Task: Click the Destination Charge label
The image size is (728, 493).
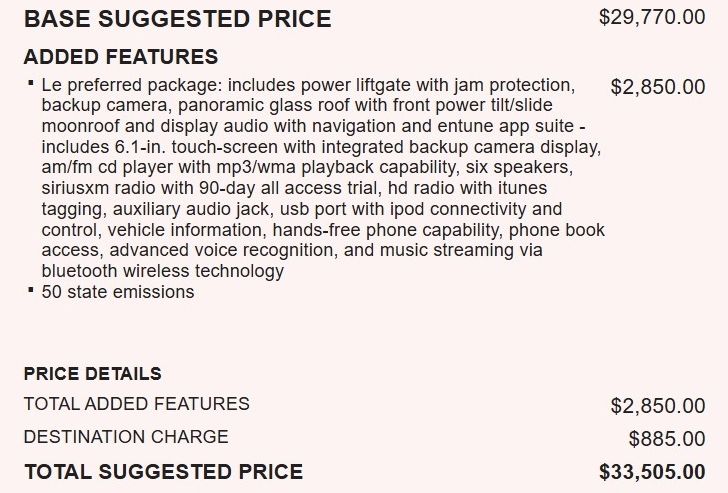Action: pos(126,437)
